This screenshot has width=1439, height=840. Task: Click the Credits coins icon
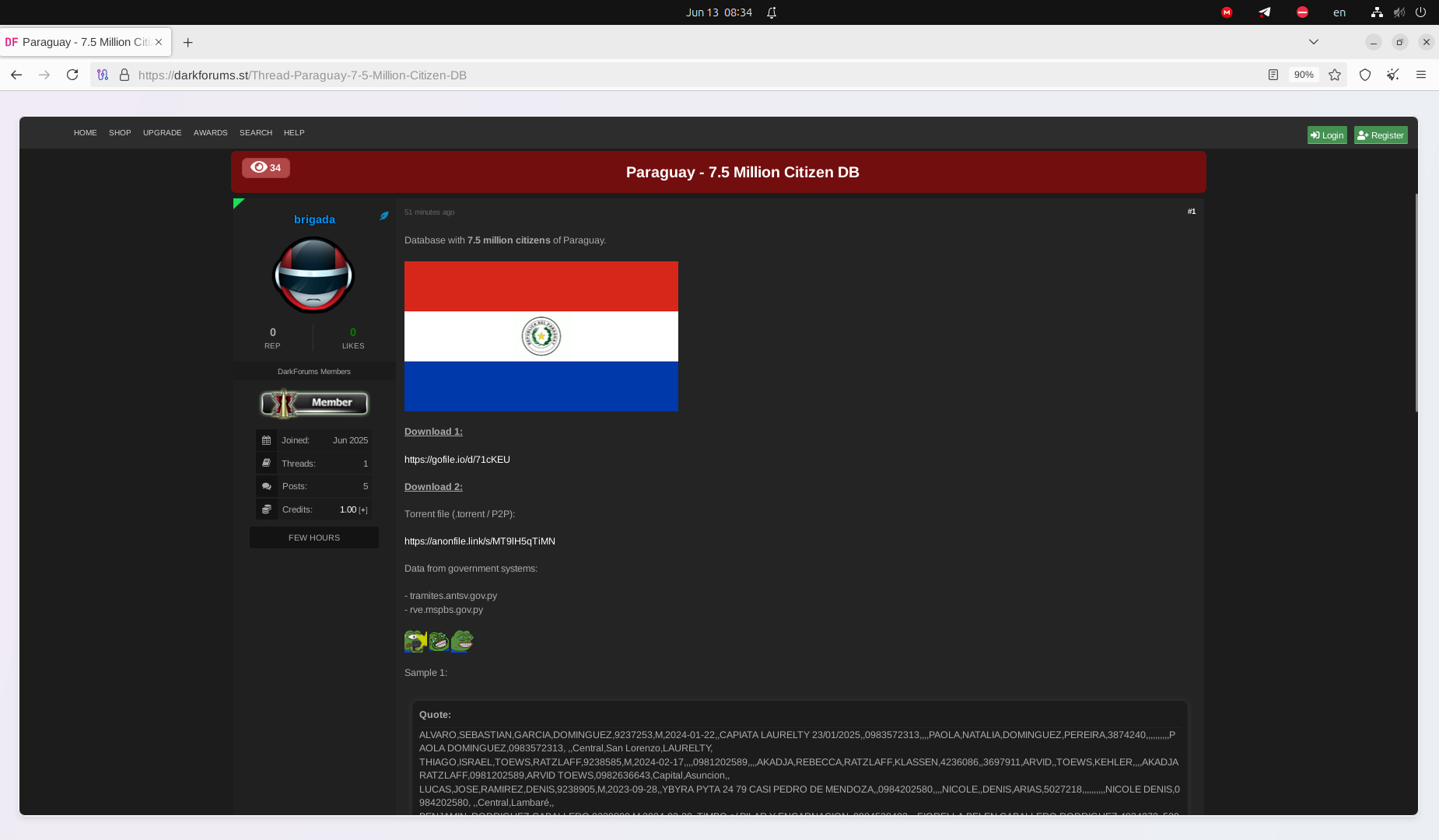pos(266,509)
